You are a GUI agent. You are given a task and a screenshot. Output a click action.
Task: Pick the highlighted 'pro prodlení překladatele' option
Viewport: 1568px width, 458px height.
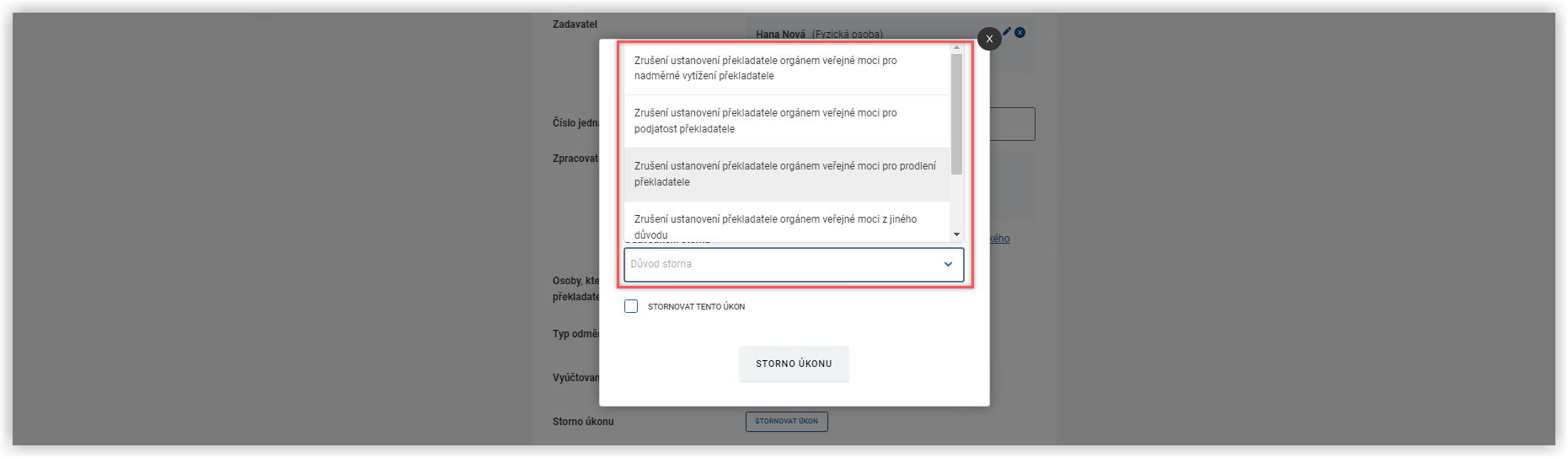click(786, 174)
